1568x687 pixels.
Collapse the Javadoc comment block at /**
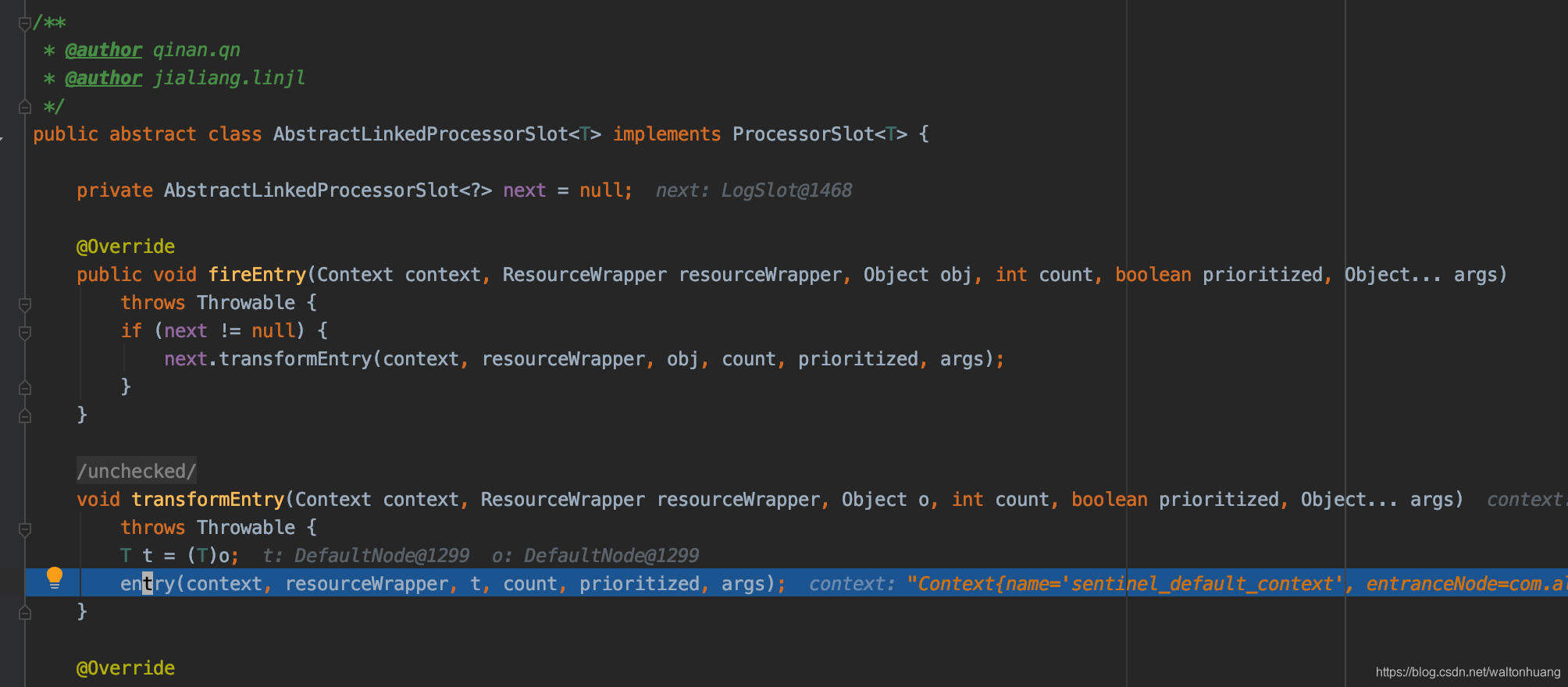[24, 23]
